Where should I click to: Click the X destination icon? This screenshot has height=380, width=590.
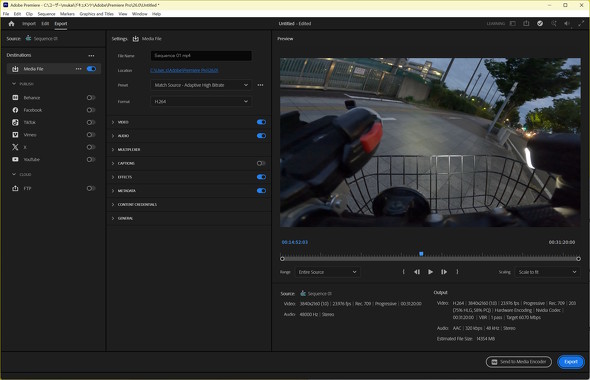(x=15, y=147)
